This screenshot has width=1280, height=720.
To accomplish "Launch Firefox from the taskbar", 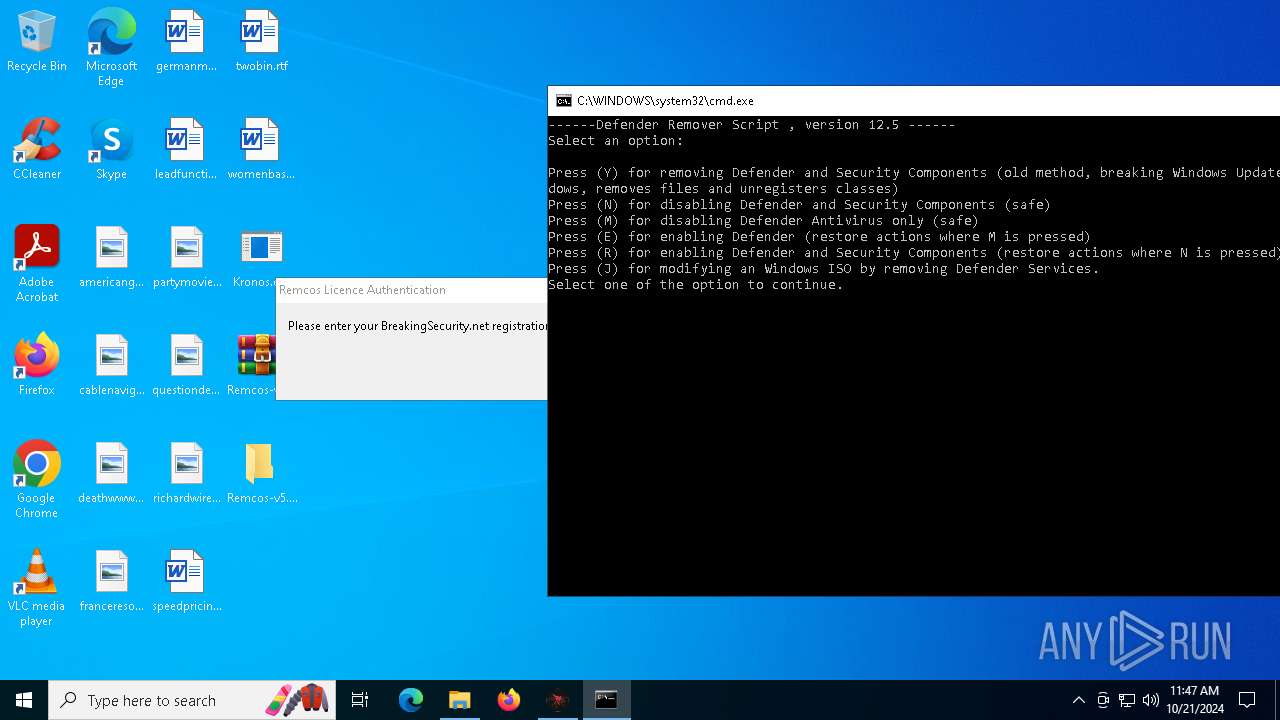I will tap(509, 700).
